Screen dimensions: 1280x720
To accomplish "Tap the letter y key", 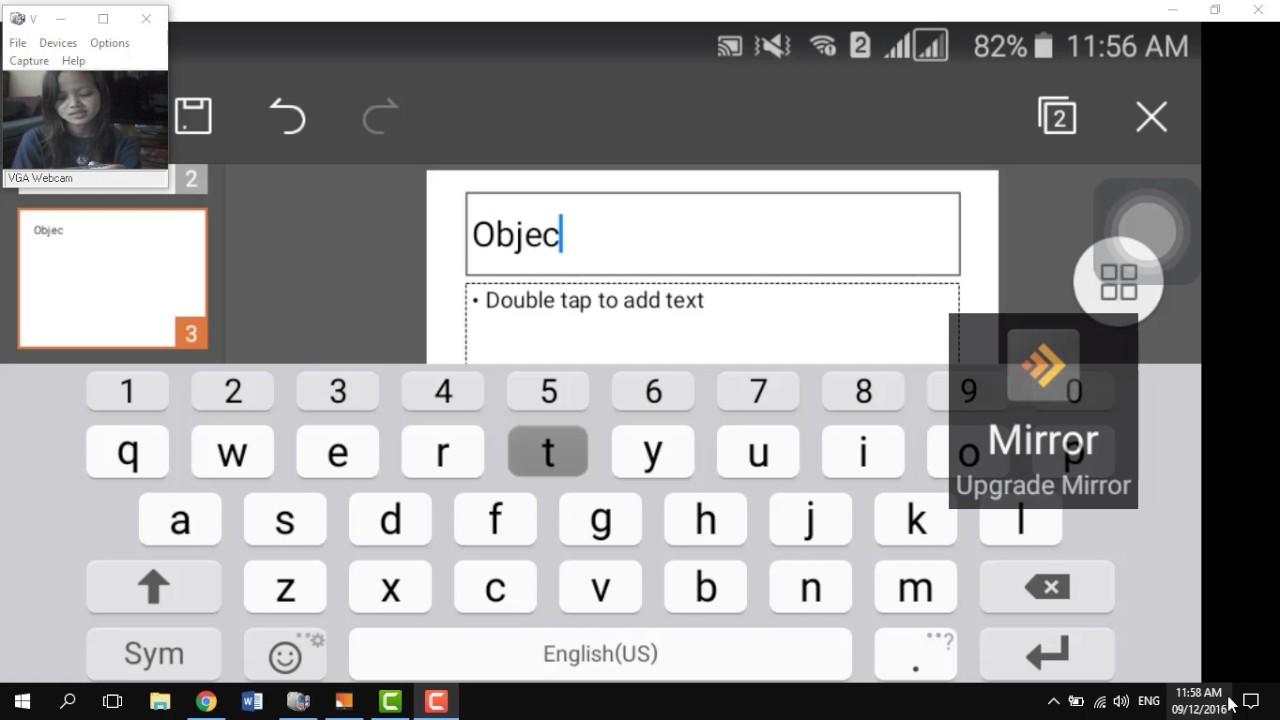I will tap(652, 453).
